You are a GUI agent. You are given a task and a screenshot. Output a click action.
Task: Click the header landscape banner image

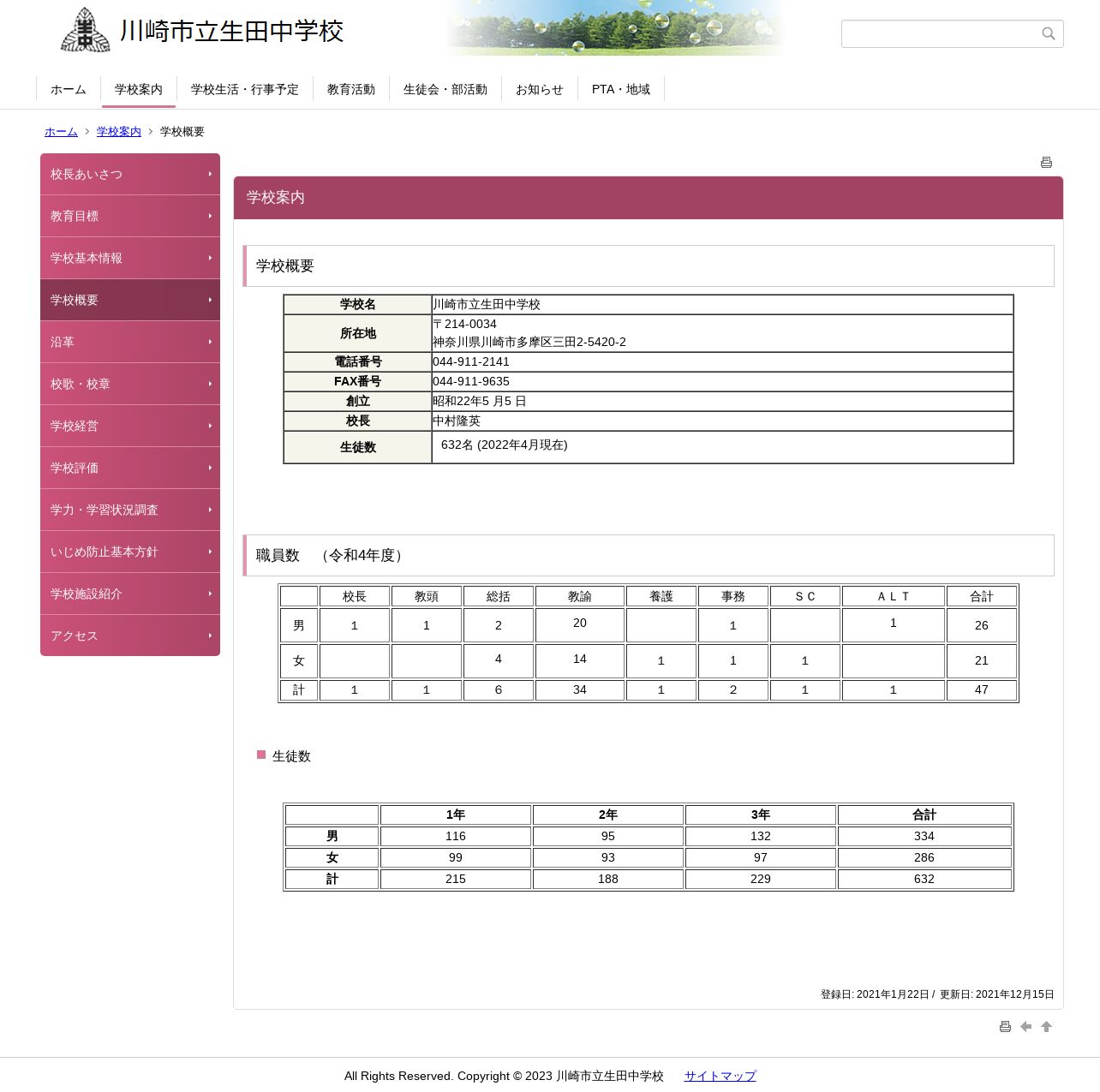tap(615, 27)
